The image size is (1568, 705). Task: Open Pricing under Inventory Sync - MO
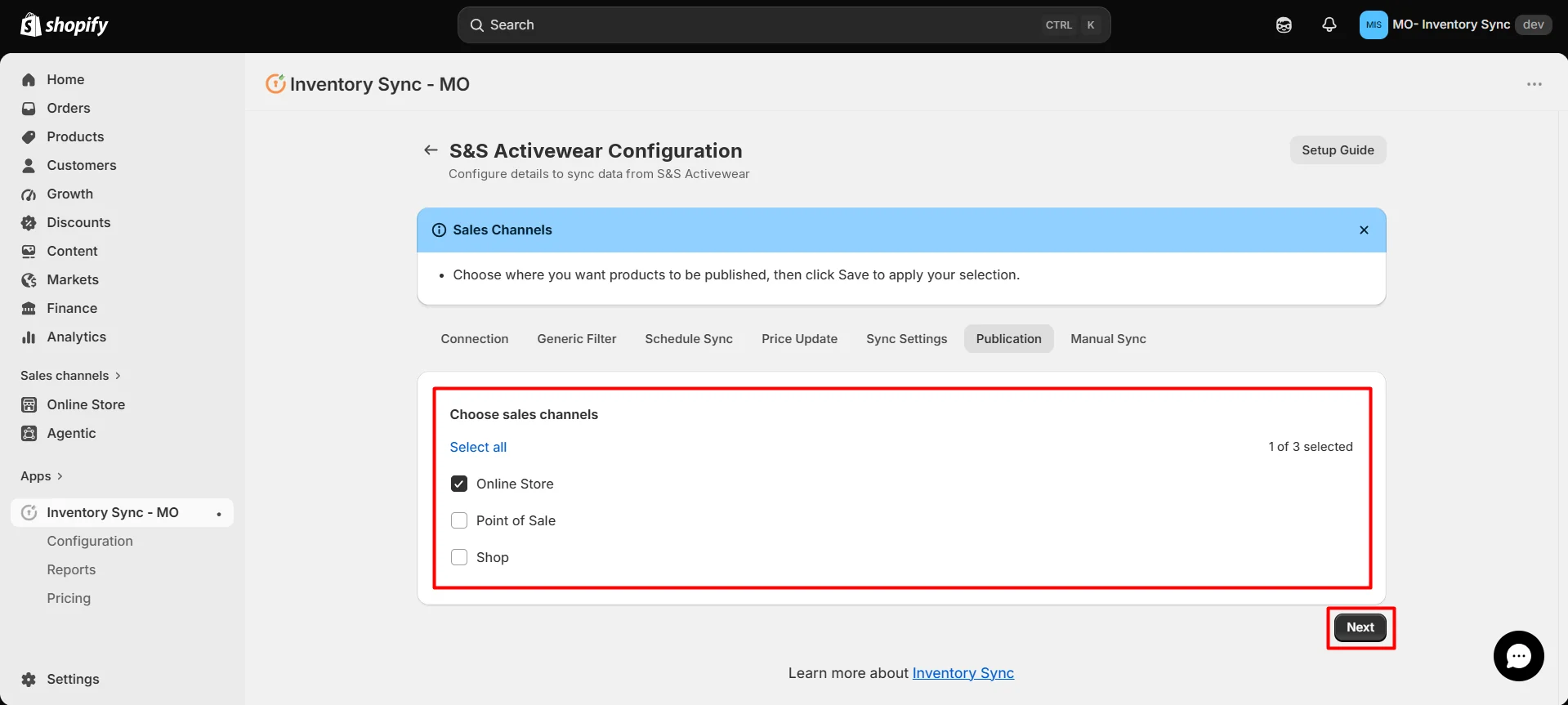pyautogui.click(x=69, y=599)
